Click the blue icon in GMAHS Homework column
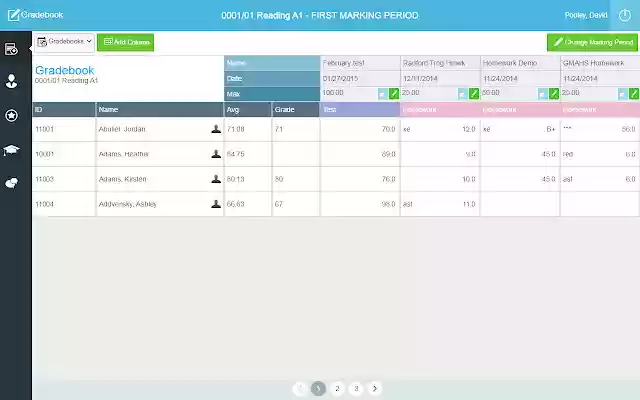This screenshot has width=640, height=400. click(622, 94)
